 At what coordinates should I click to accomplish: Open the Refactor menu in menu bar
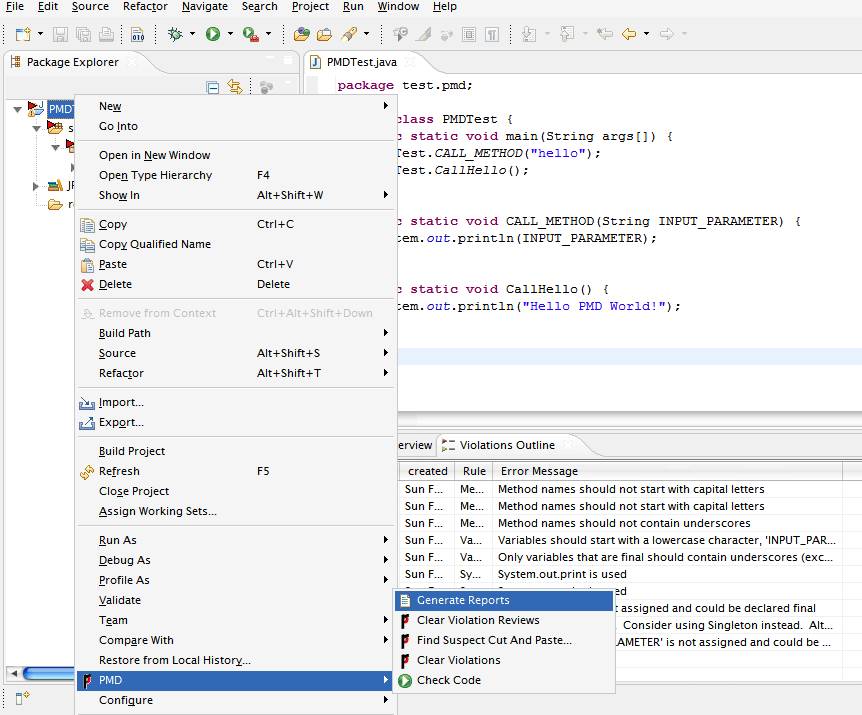[x=145, y=7]
